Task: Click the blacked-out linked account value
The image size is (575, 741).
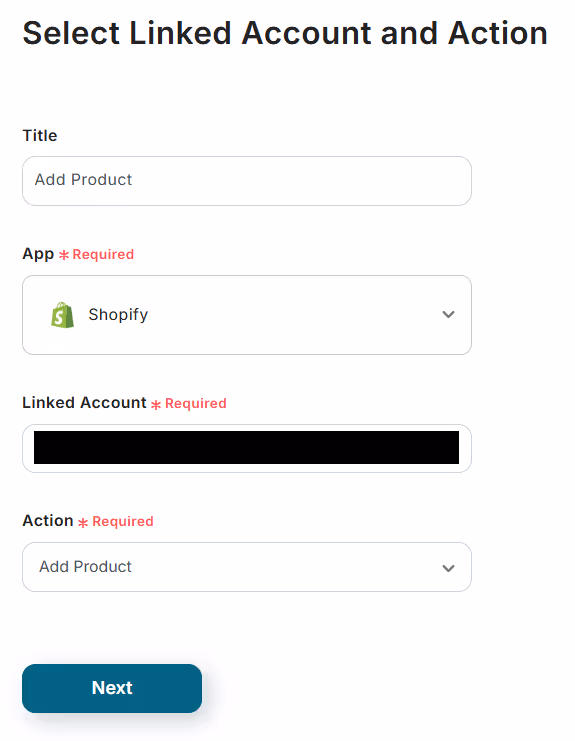Action: coord(246,447)
